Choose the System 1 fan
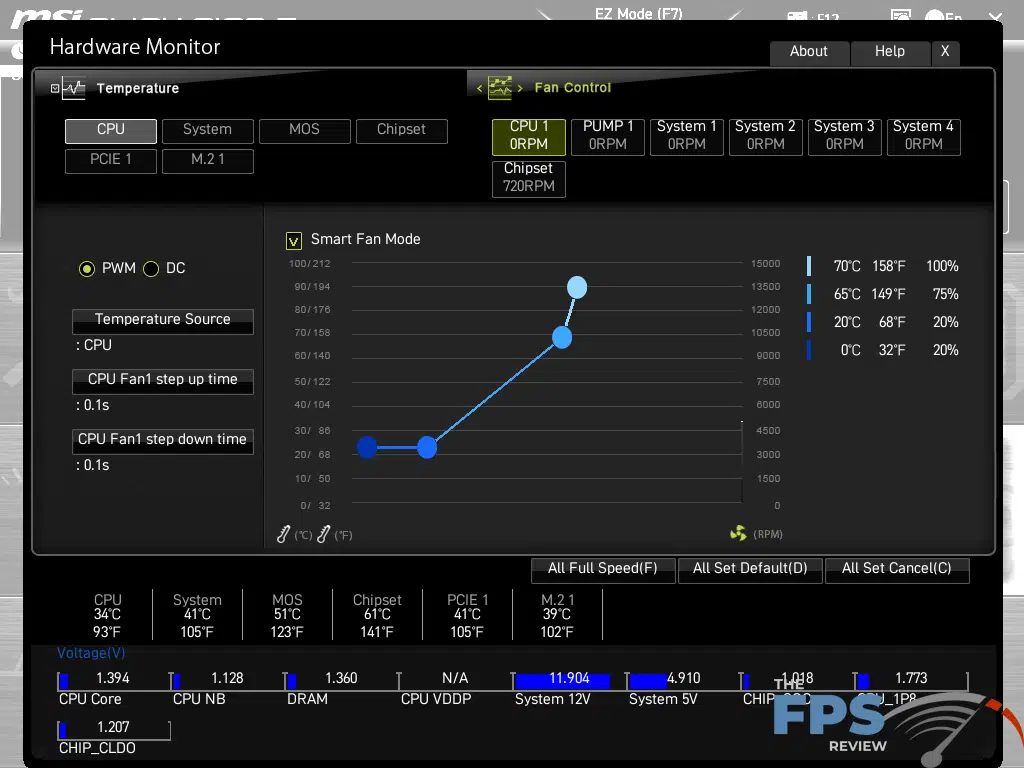The image size is (1024, 768). [x=687, y=136]
